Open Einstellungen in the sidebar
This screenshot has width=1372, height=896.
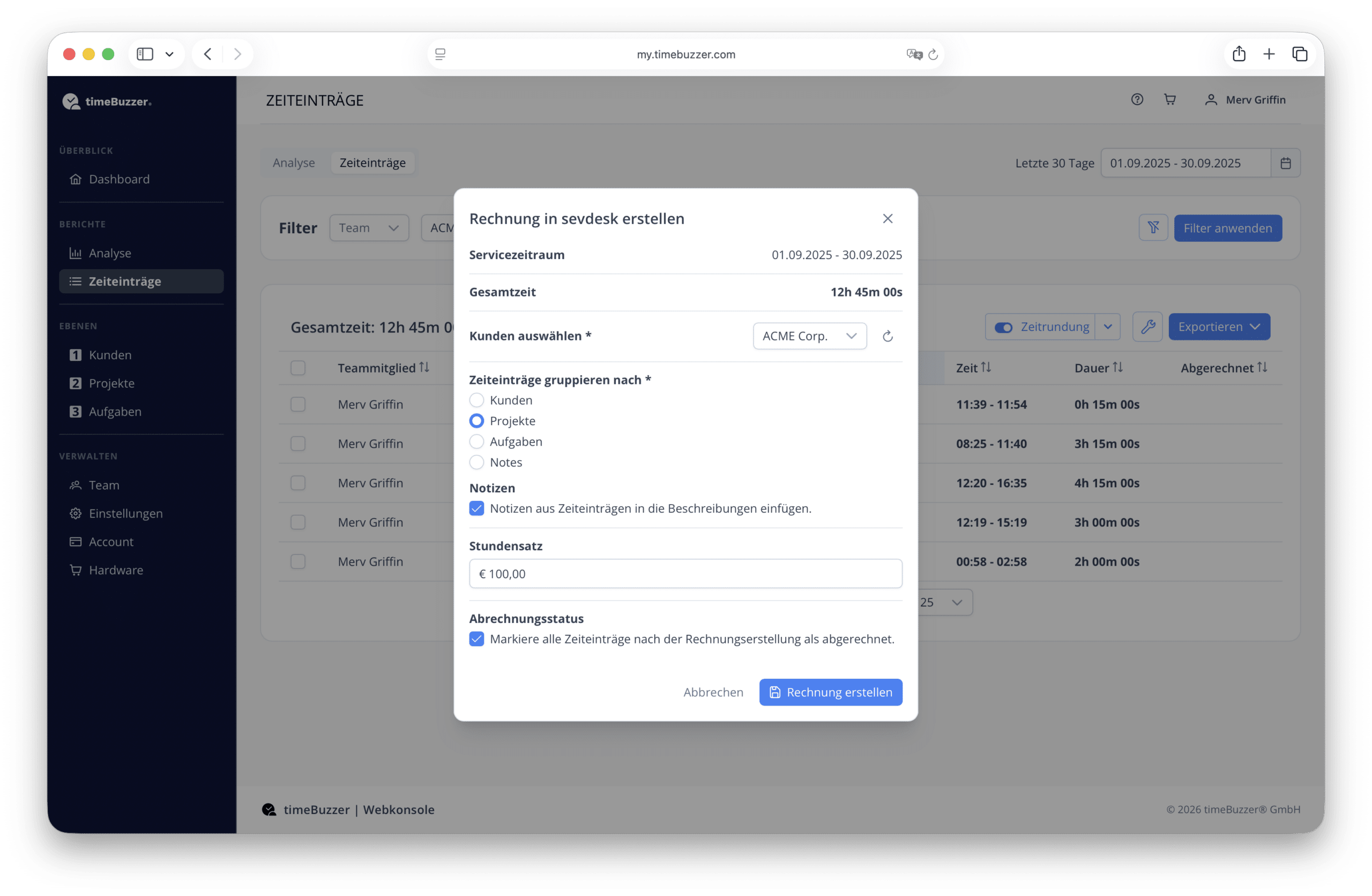(x=125, y=513)
